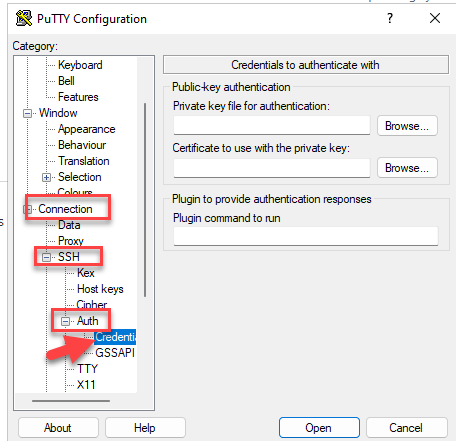Screen dimensions: 456x441
Task: Open the Behaviour settings
Action: point(82,145)
